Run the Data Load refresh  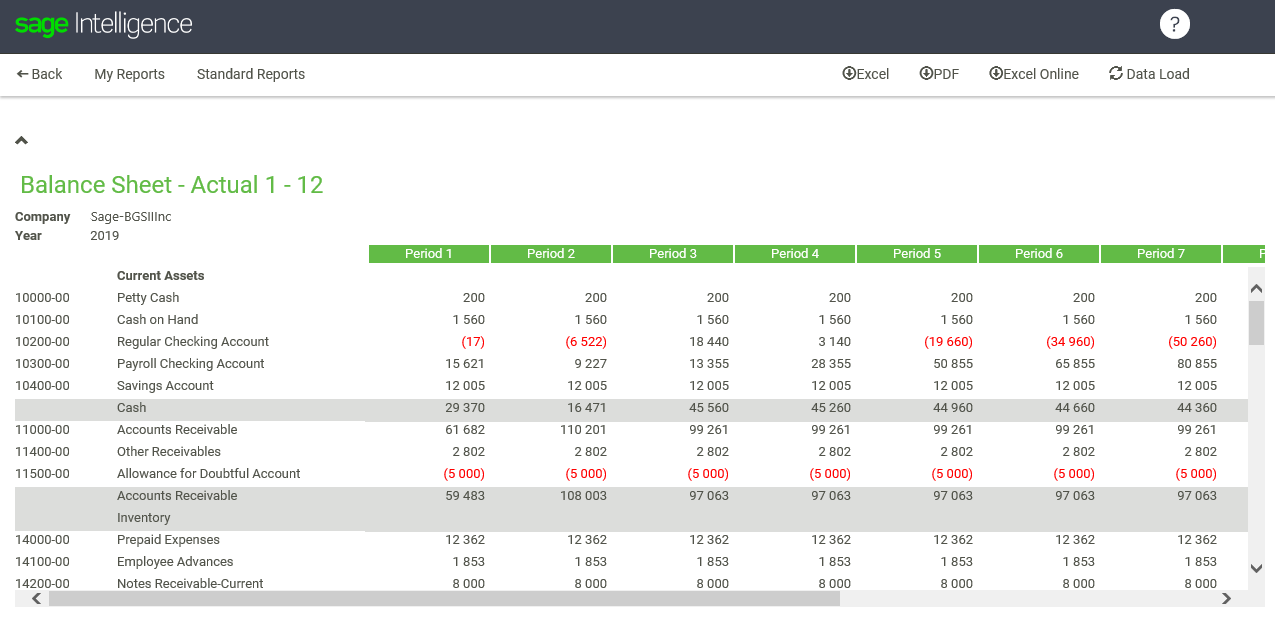click(x=1149, y=74)
